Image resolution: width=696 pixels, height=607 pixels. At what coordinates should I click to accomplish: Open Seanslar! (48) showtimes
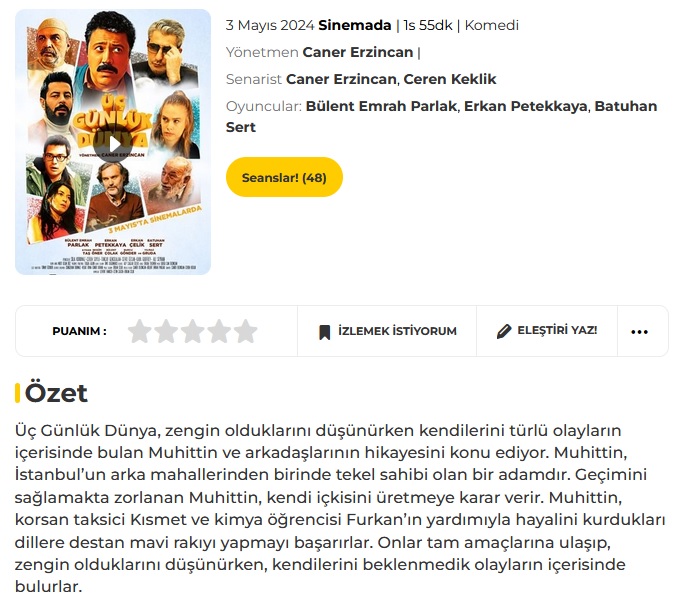[284, 177]
